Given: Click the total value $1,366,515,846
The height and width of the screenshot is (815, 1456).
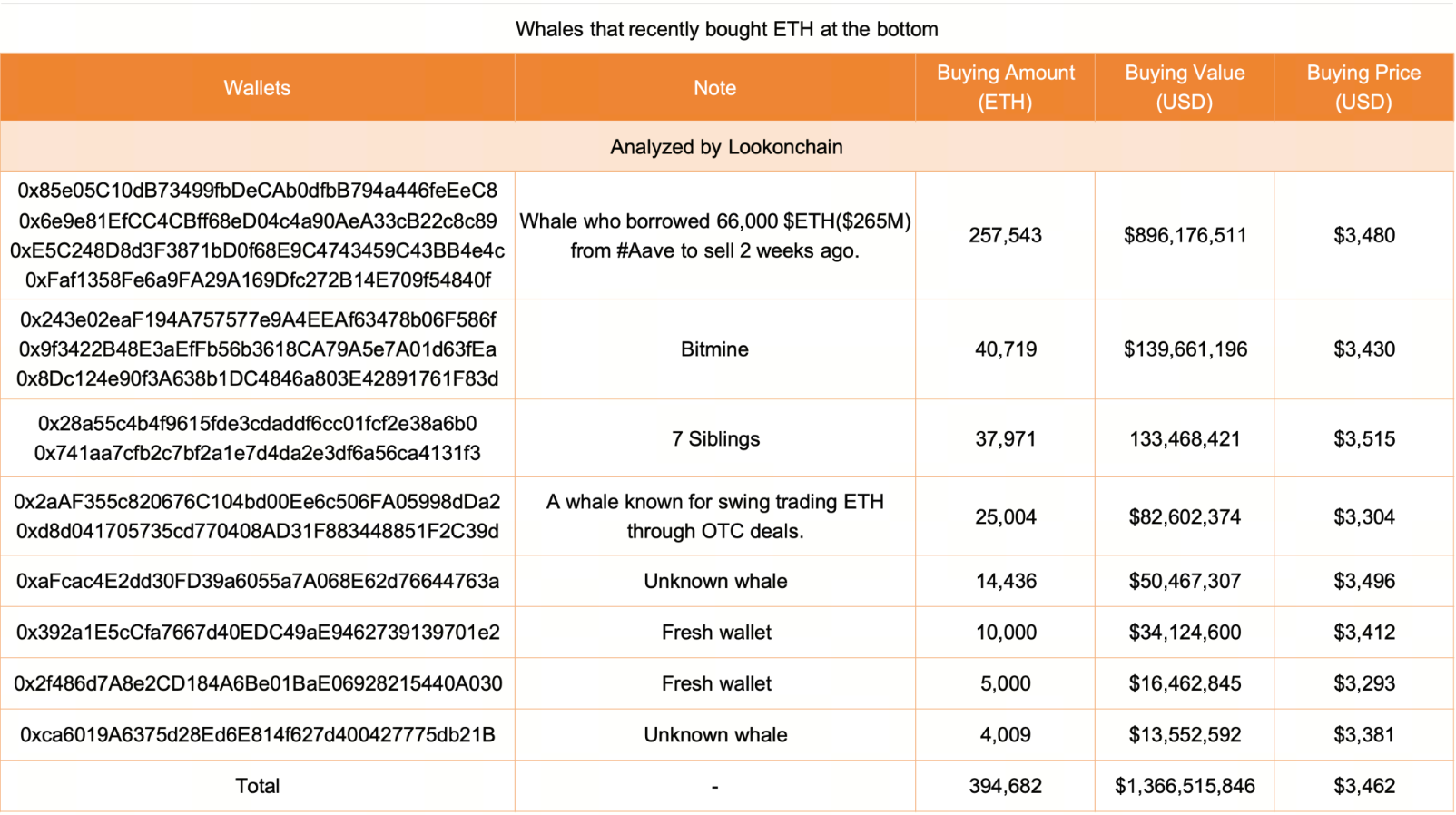Looking at the screenshot, I should click(x=1185, y=787).
